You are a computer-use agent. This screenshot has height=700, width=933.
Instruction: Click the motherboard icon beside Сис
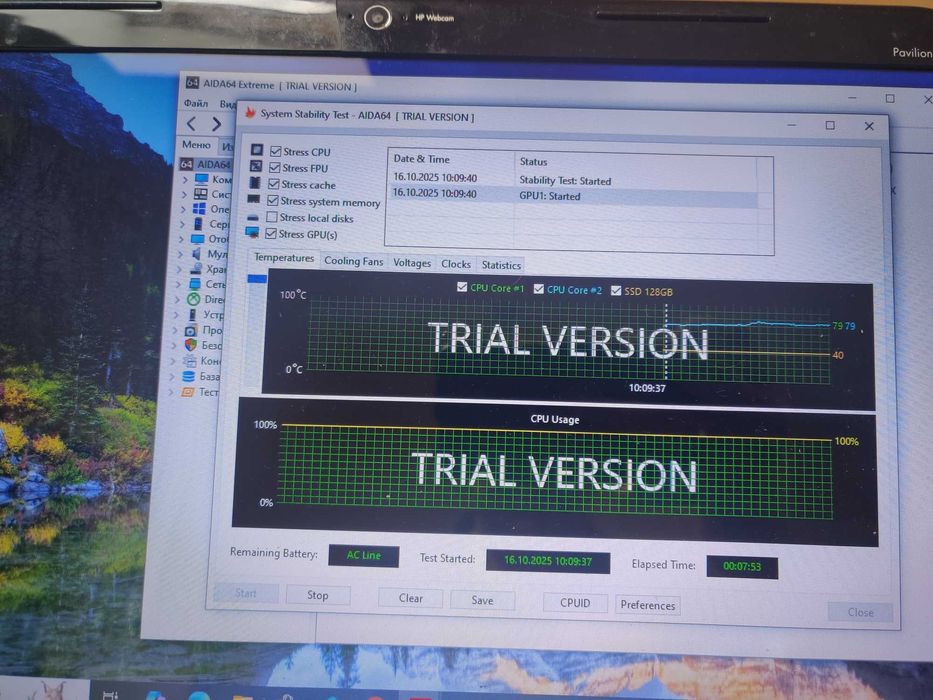[x=201, y=193]
